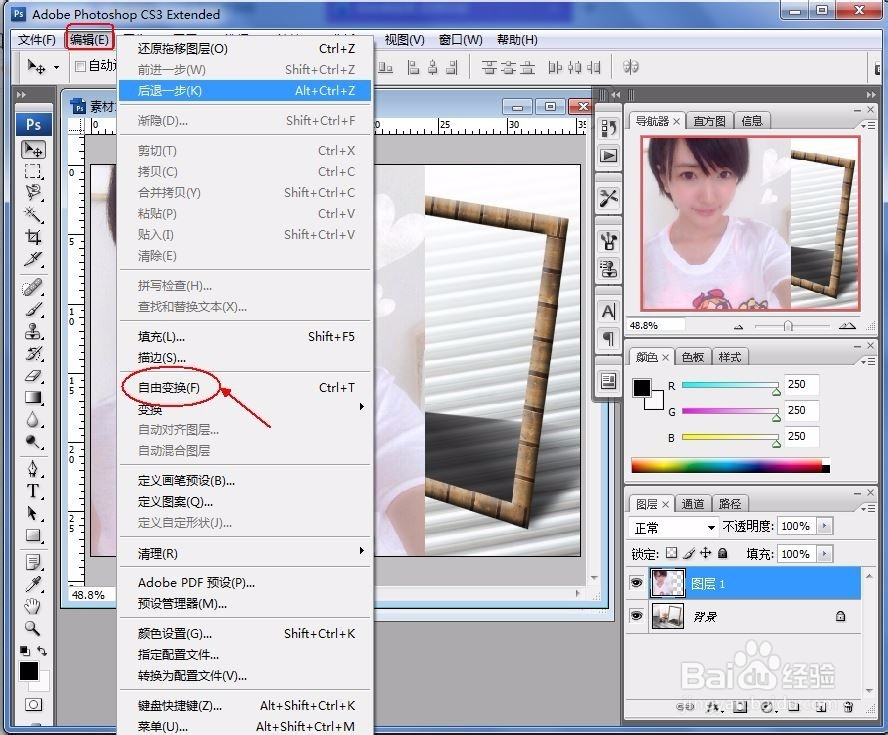Select the Eraser tool
Image resolution: width=888 pixels, height=735 pixels.
click(x=33, y=375)
